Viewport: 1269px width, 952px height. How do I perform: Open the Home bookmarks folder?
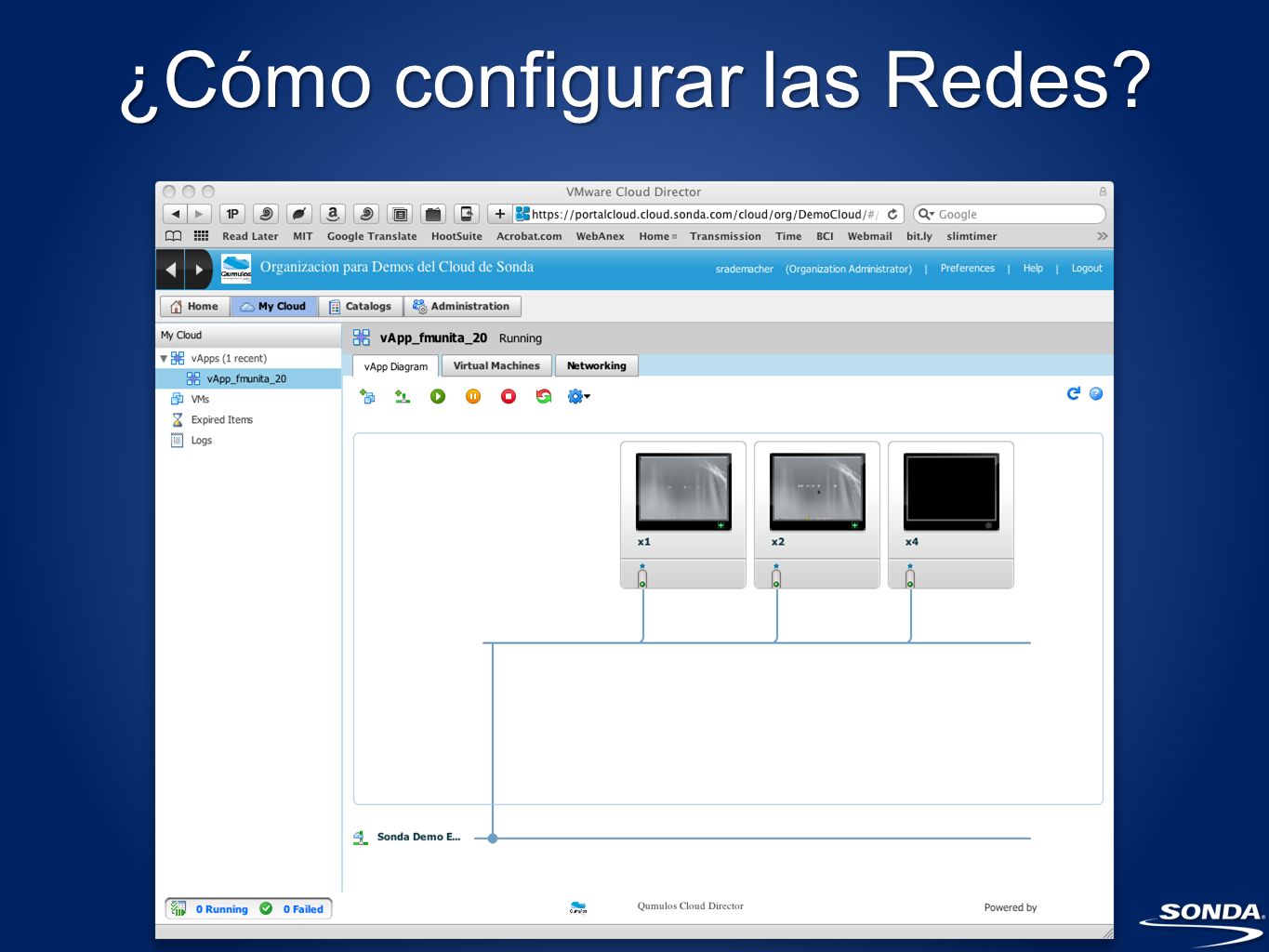(x=657, y=236)
